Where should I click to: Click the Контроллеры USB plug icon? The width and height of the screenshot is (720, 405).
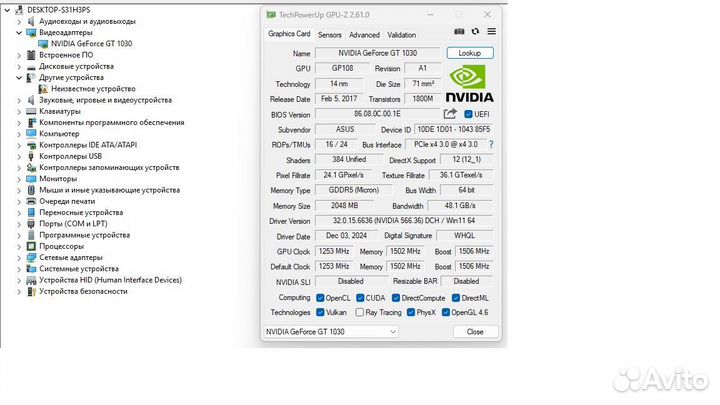pos(31,156)
